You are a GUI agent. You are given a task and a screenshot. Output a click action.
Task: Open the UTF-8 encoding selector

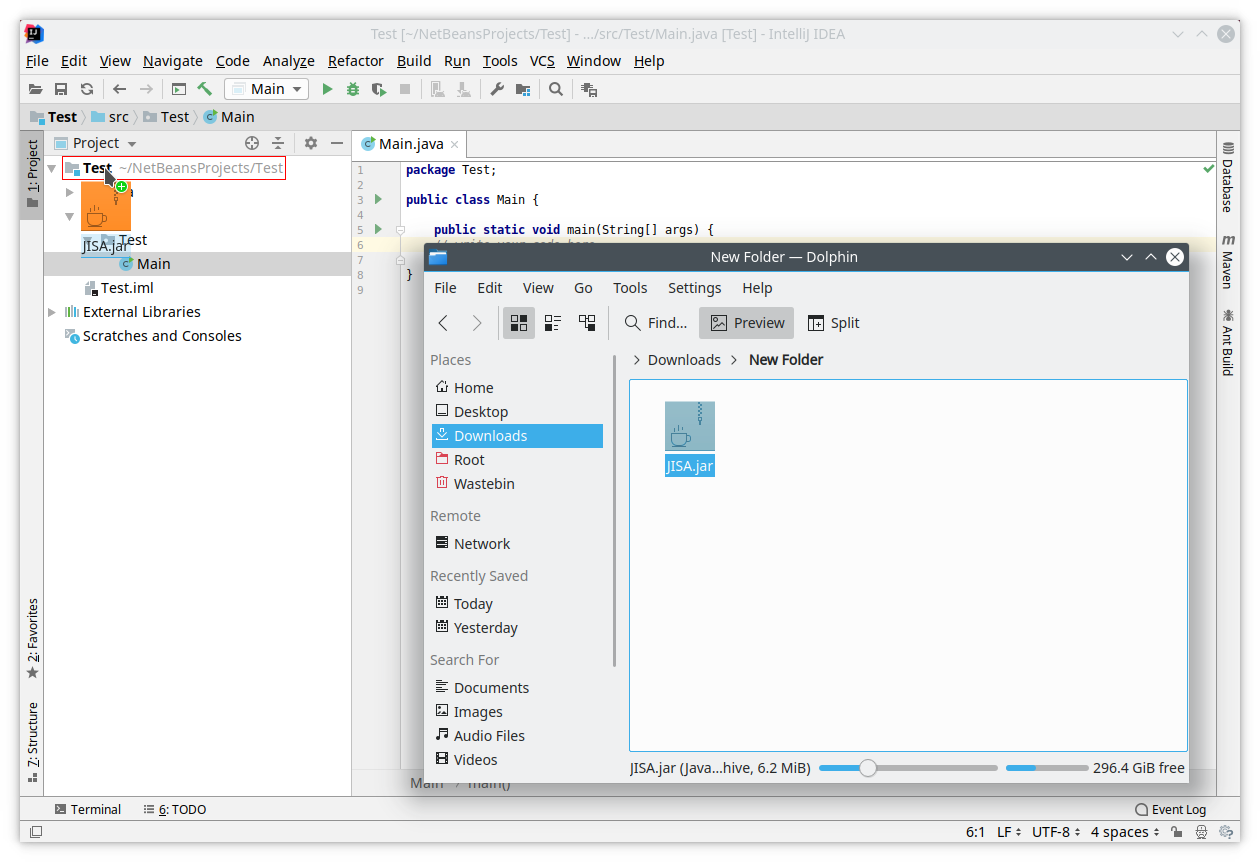1056,832
